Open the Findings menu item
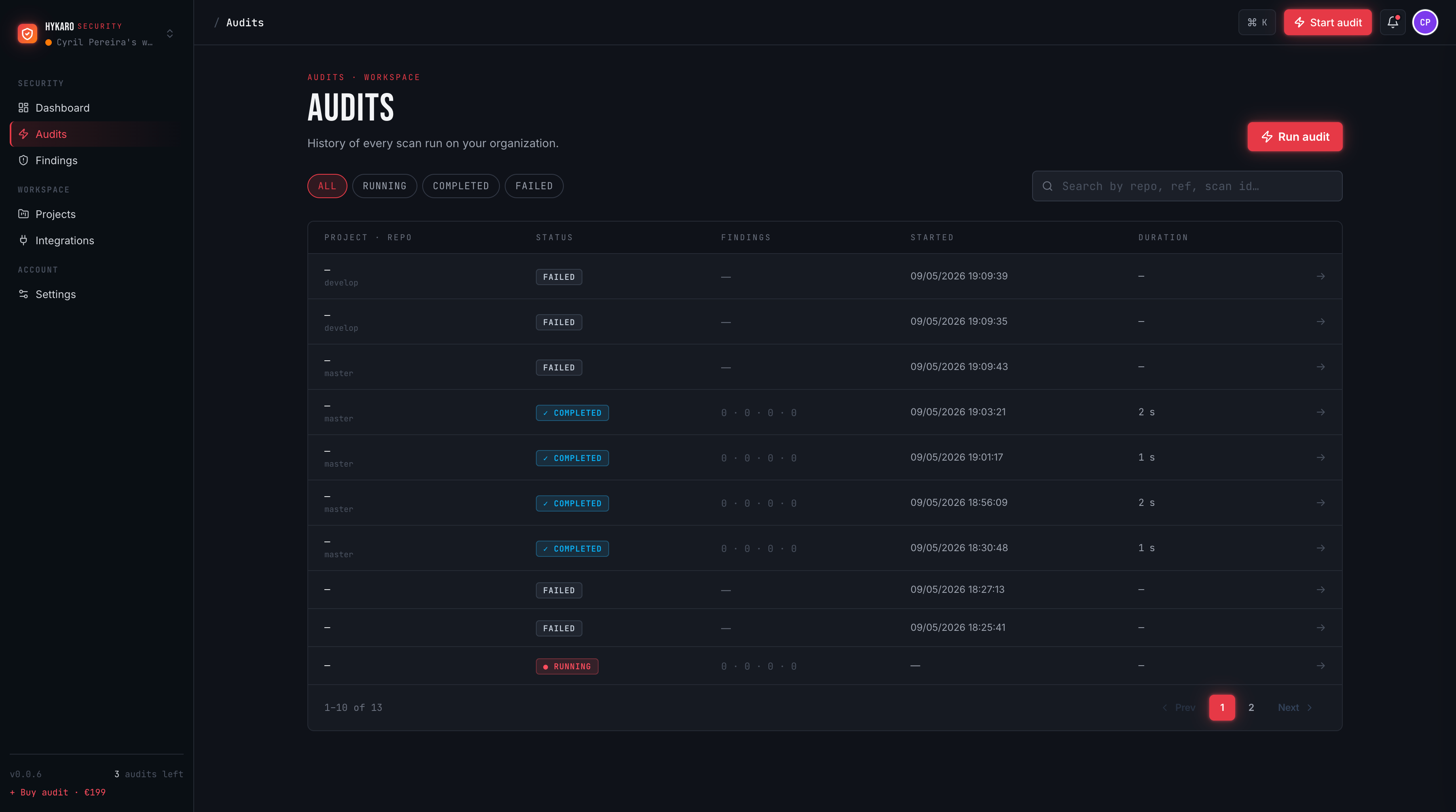The height and width of the screenshot is (812, 1456). click(x=97, y=161)
